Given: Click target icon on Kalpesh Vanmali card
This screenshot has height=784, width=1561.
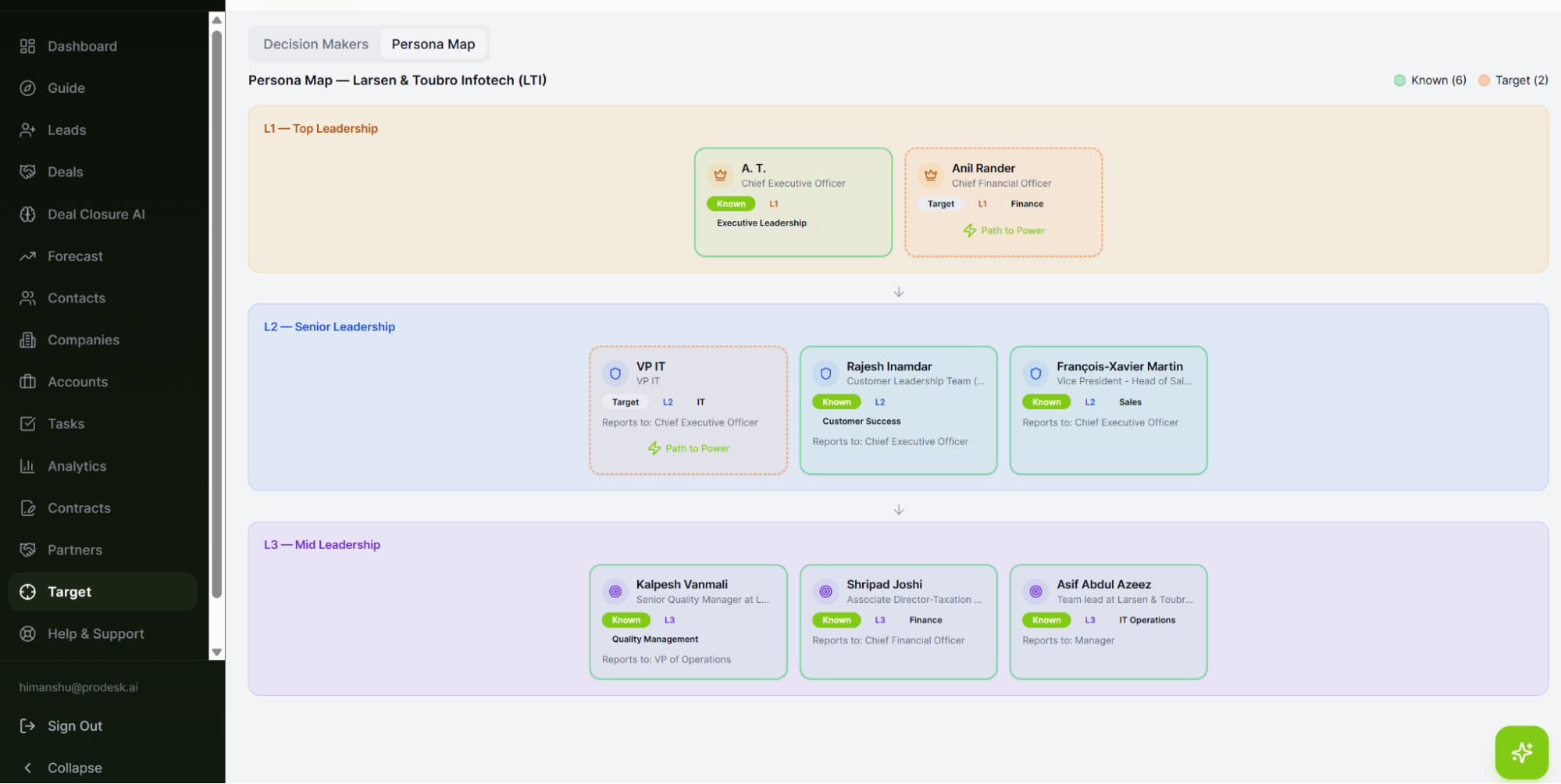Looking at the screenshot, I should point(615,591).
